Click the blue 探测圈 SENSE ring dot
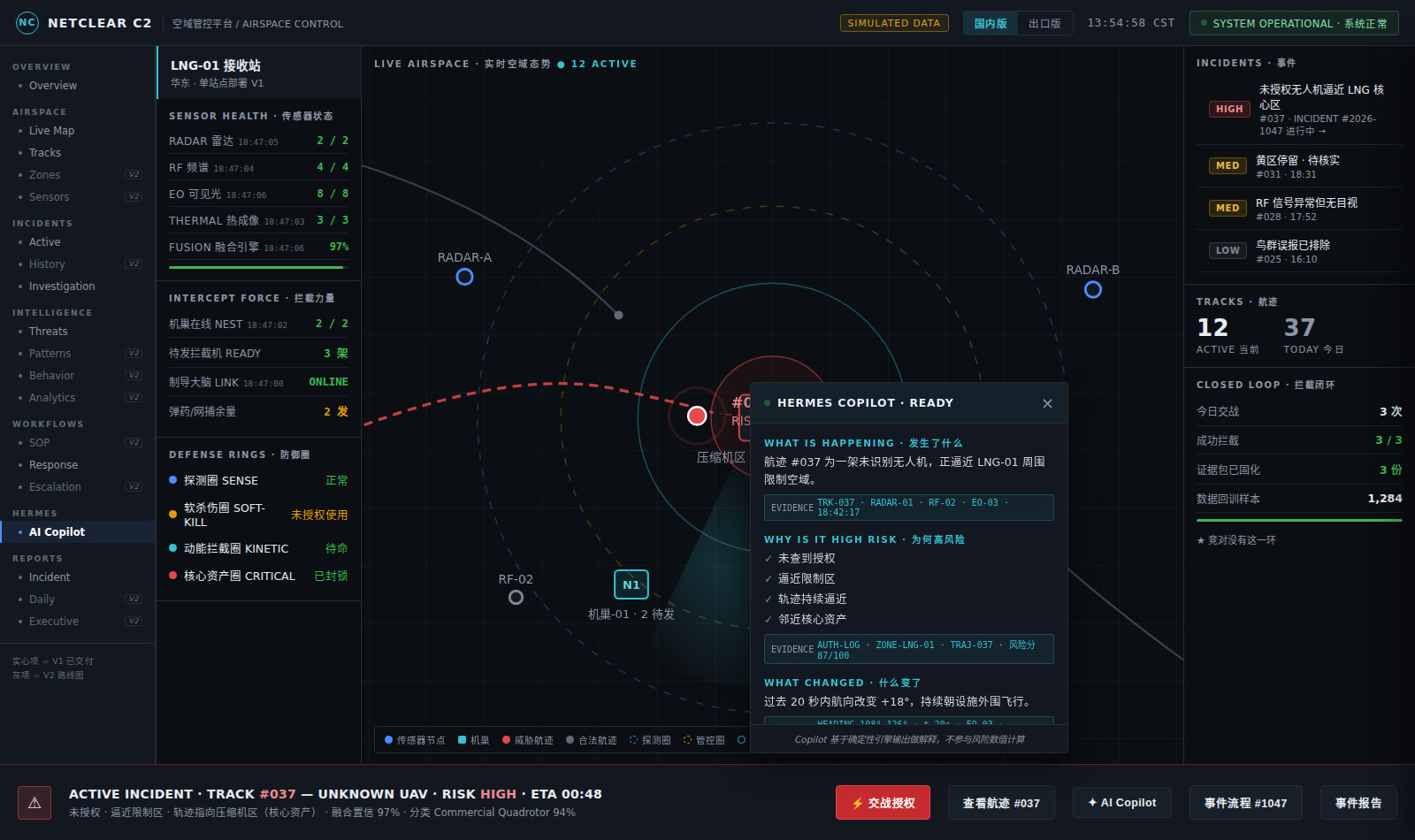 173,480
